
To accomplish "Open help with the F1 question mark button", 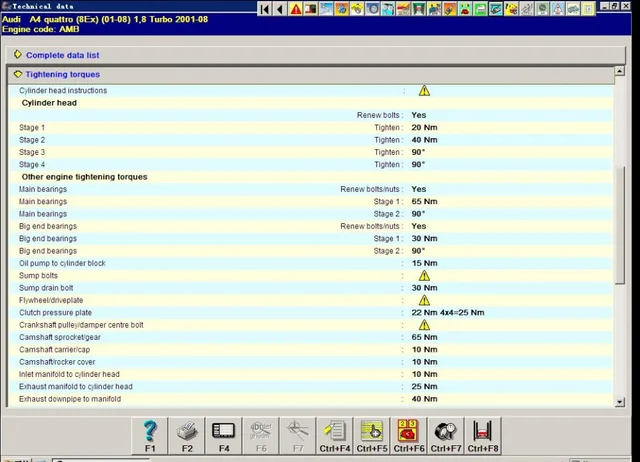I will coord(150,434).
